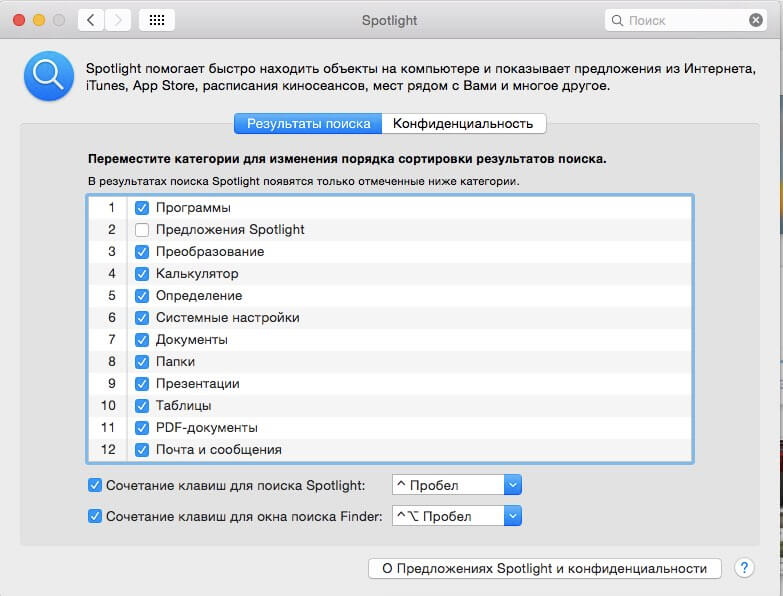Select the Почта и сообщения row label

coord(219,450)
